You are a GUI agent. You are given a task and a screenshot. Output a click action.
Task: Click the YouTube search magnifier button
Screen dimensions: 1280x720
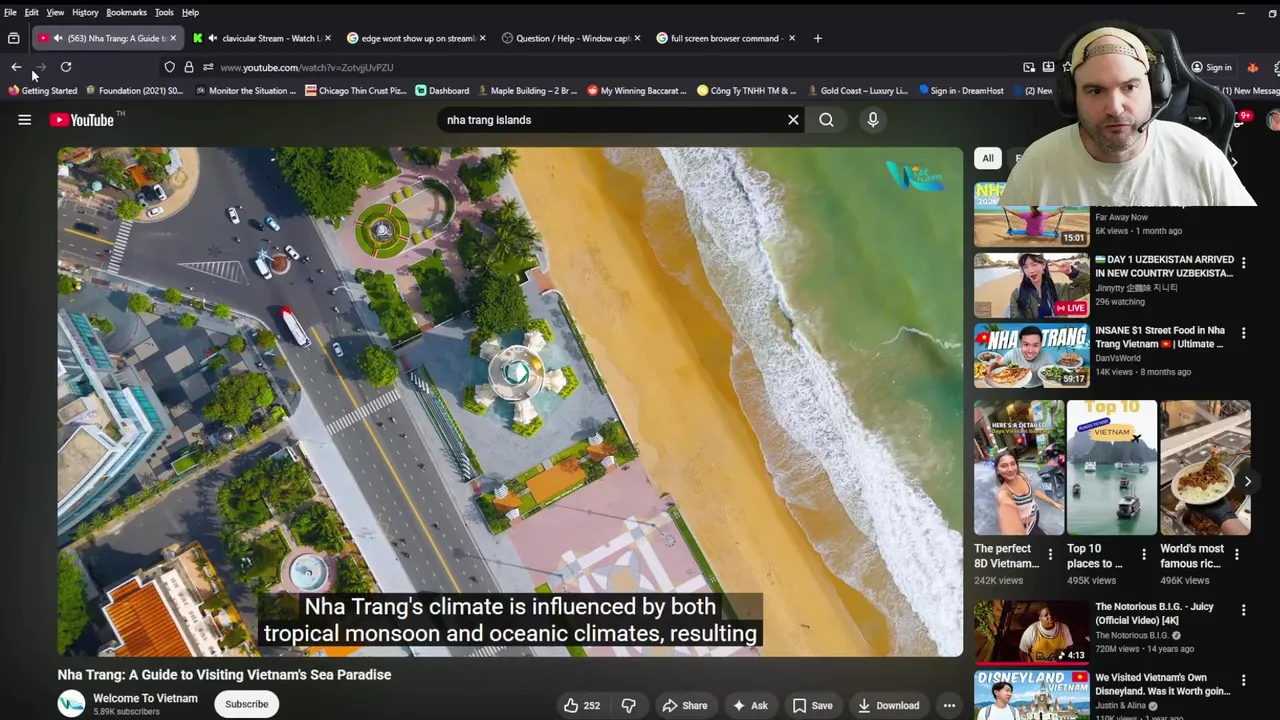tap(826, 120)
